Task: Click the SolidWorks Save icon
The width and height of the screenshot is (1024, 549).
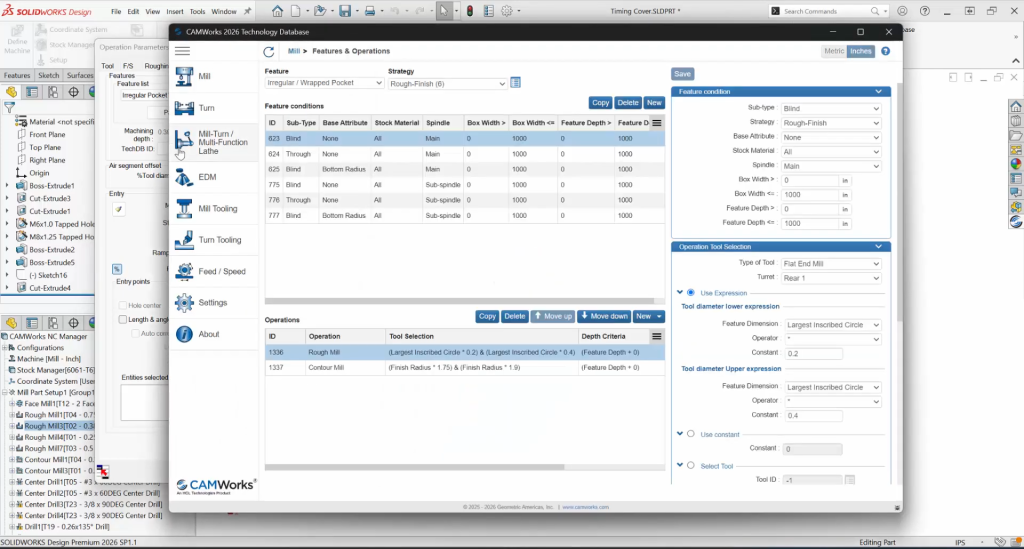Action: [x=345, y=11]
